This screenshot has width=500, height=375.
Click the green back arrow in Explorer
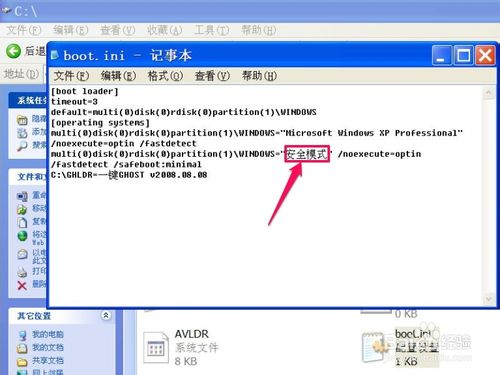pyautogui.click(x=14, y=51)
